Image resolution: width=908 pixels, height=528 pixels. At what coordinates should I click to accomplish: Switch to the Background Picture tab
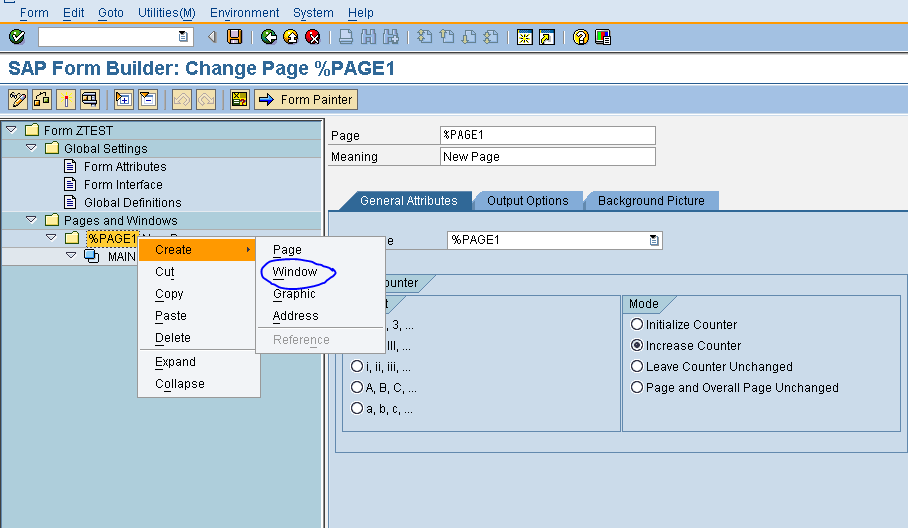(651, 201)
